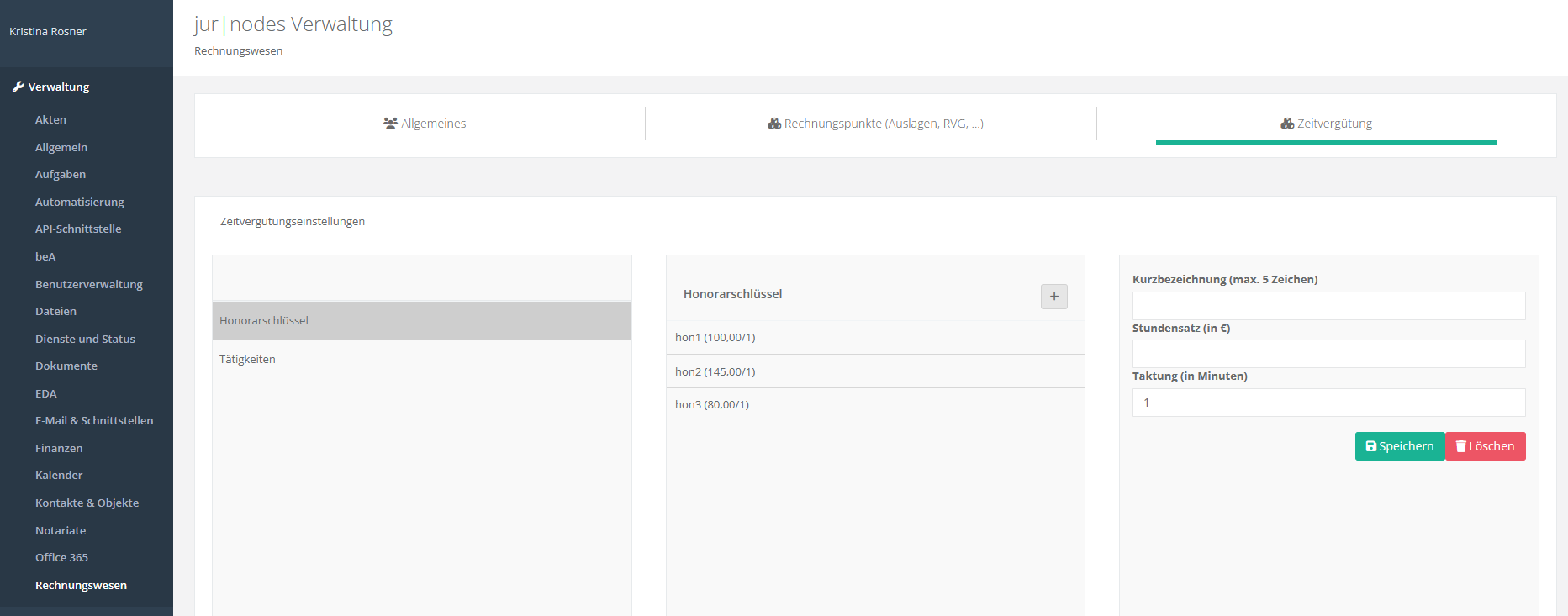
Task: Open Benutzerverwaltung in the sidebar
Action: [89, 284]
